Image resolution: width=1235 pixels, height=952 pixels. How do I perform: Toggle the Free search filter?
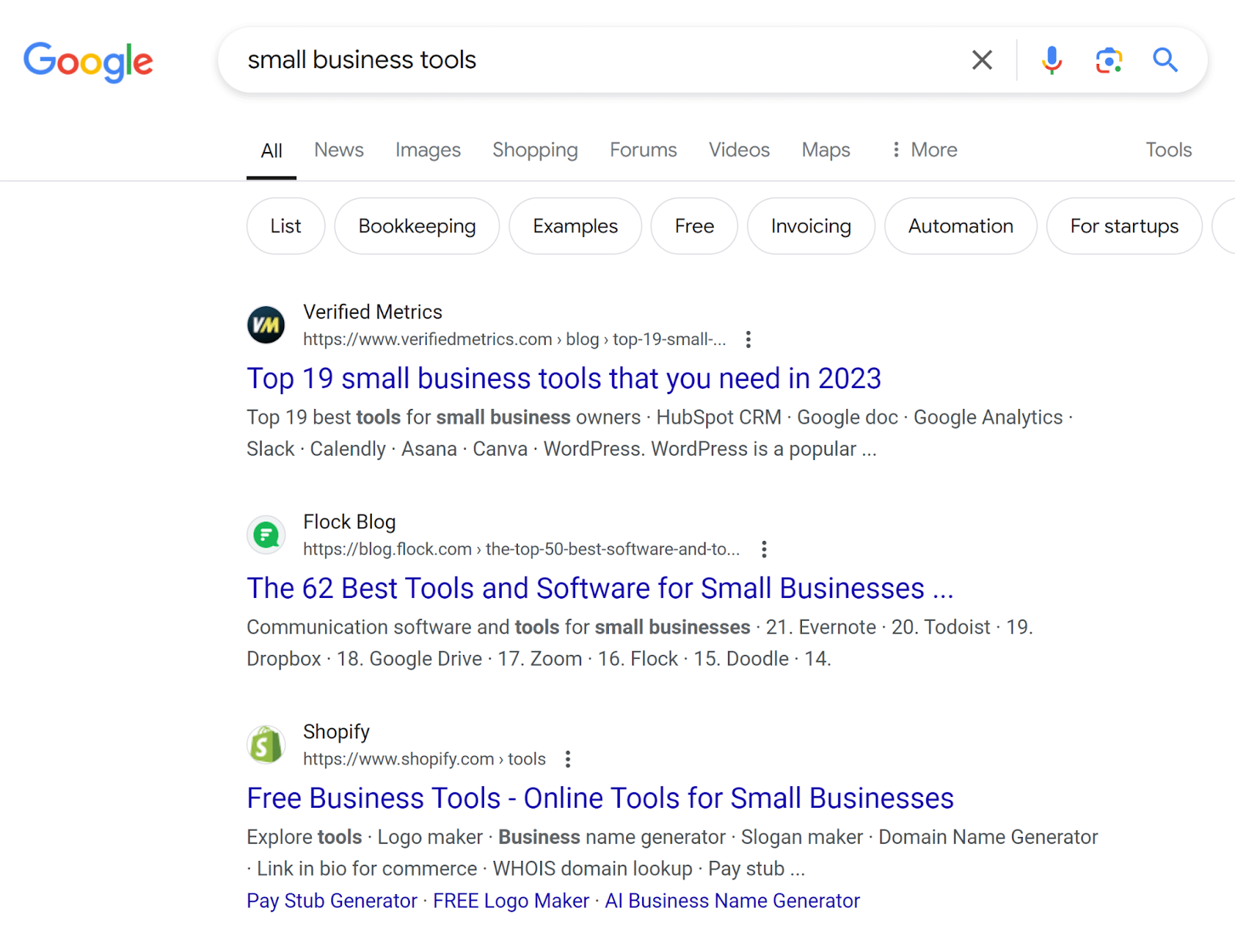pyautogui.click(x=693, y=226)
